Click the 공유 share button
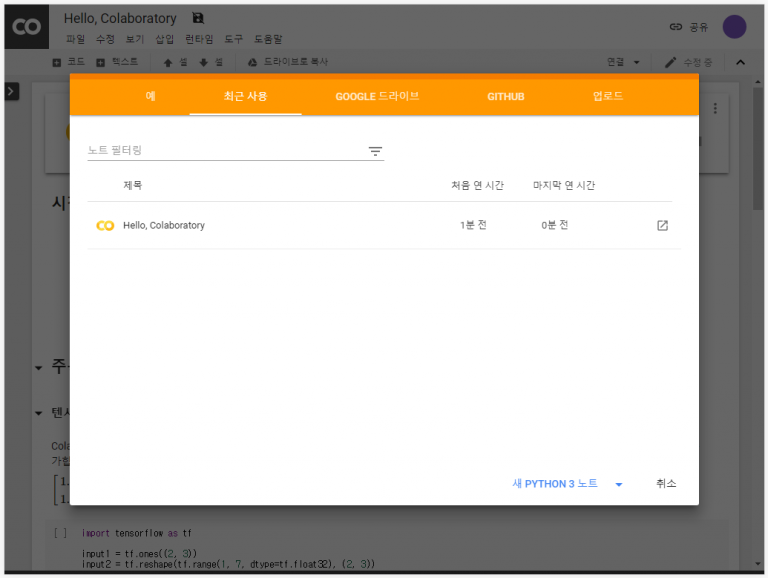This screenshot has height=578, width=768. 689,27
